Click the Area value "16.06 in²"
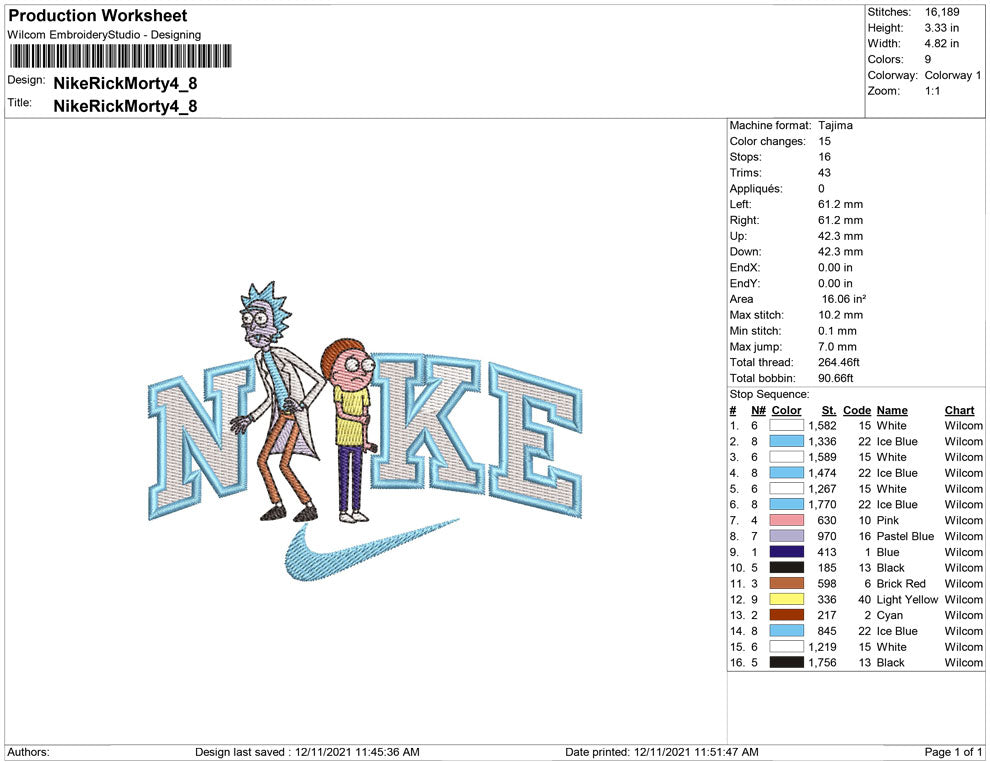Image resolution: width=990 pixels, height=762 pixels. [x=844, y=299]
